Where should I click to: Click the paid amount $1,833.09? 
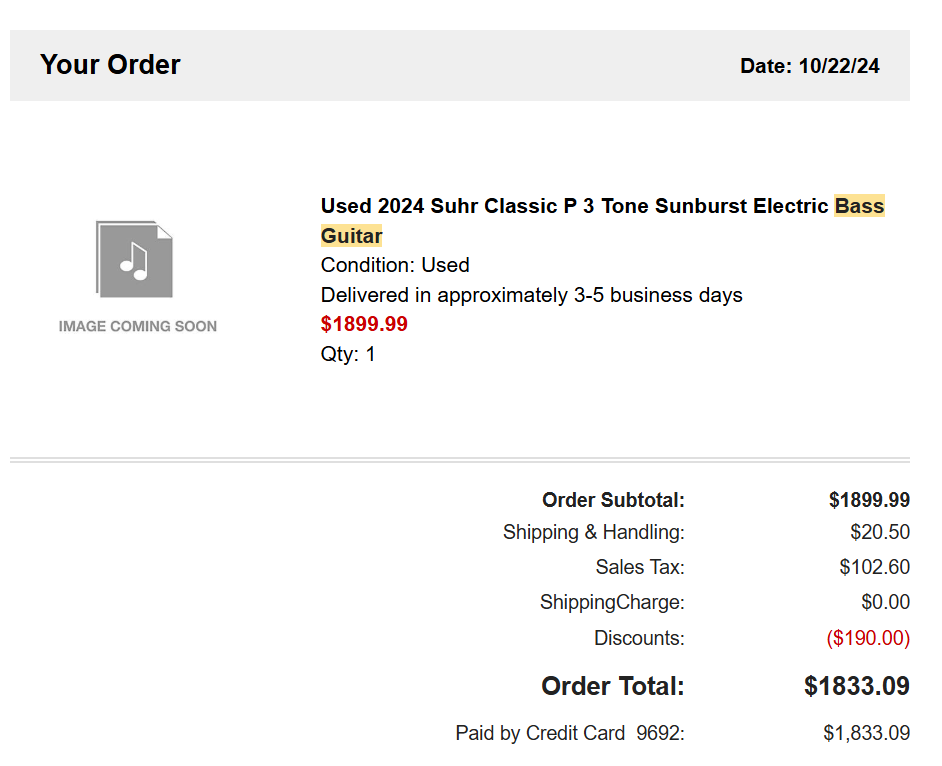click(x=866, y=733)
